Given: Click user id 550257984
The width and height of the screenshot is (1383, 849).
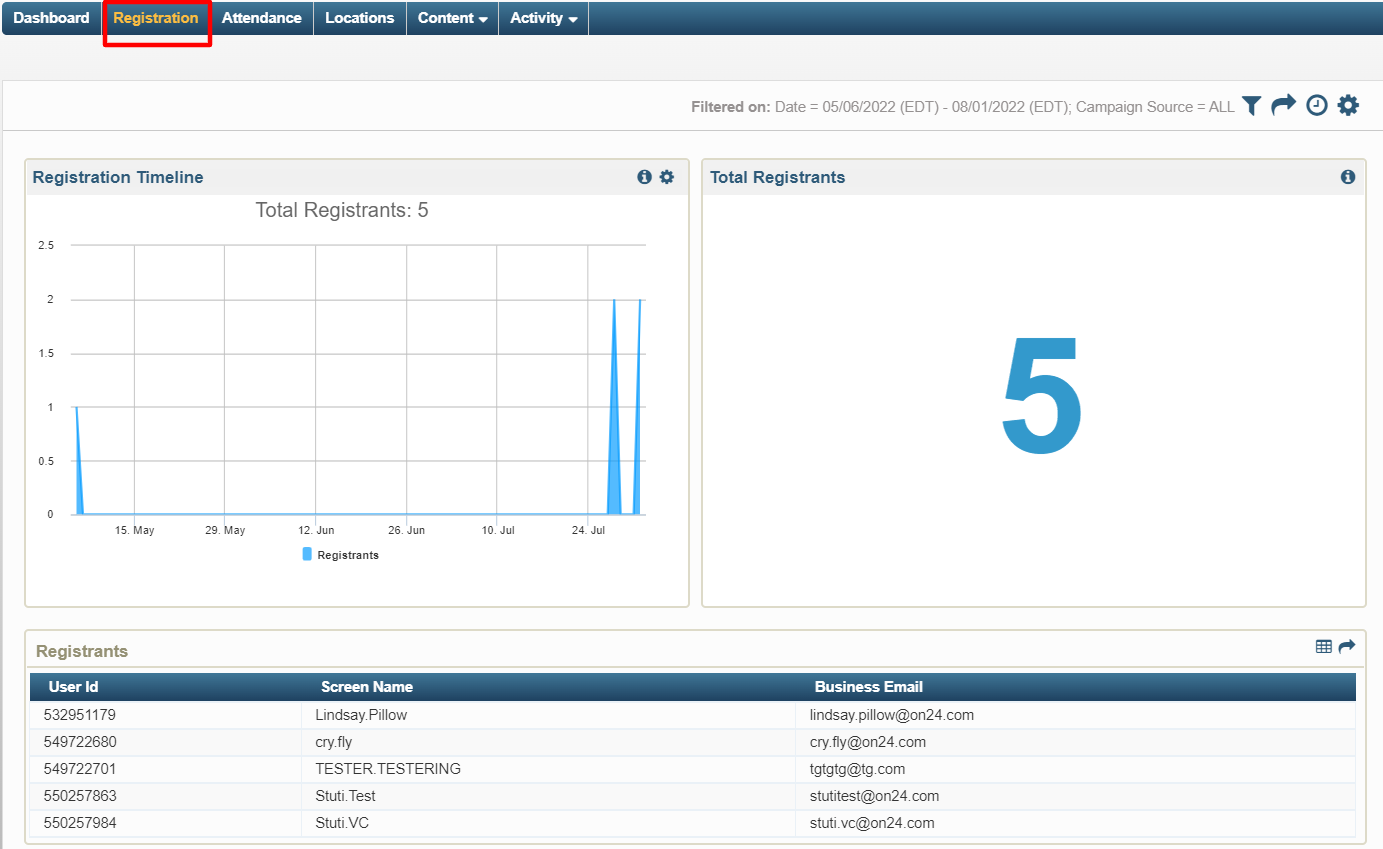Looking at the screenshot, I should point(80,823).
